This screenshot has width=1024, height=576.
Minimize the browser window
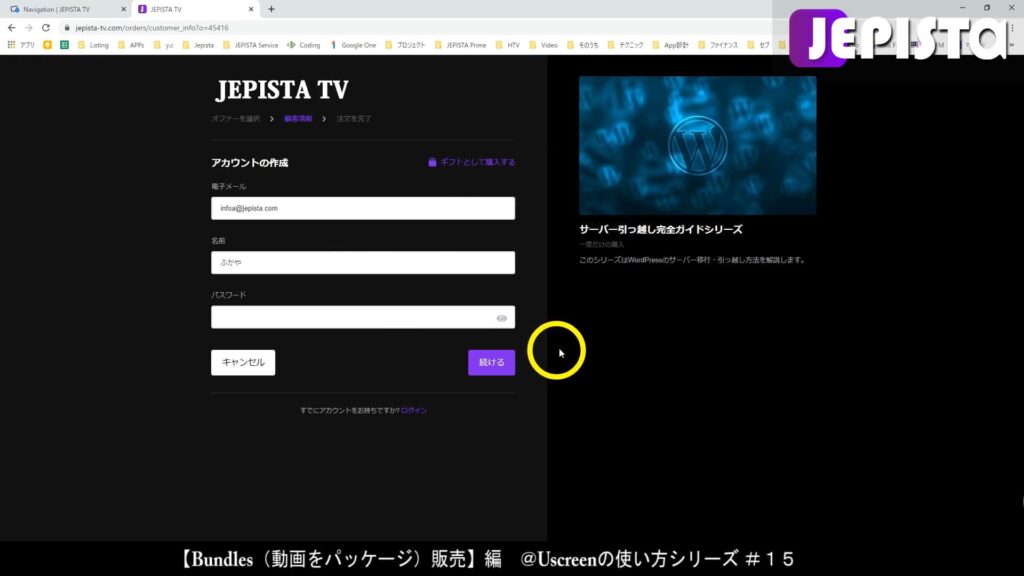963,8
